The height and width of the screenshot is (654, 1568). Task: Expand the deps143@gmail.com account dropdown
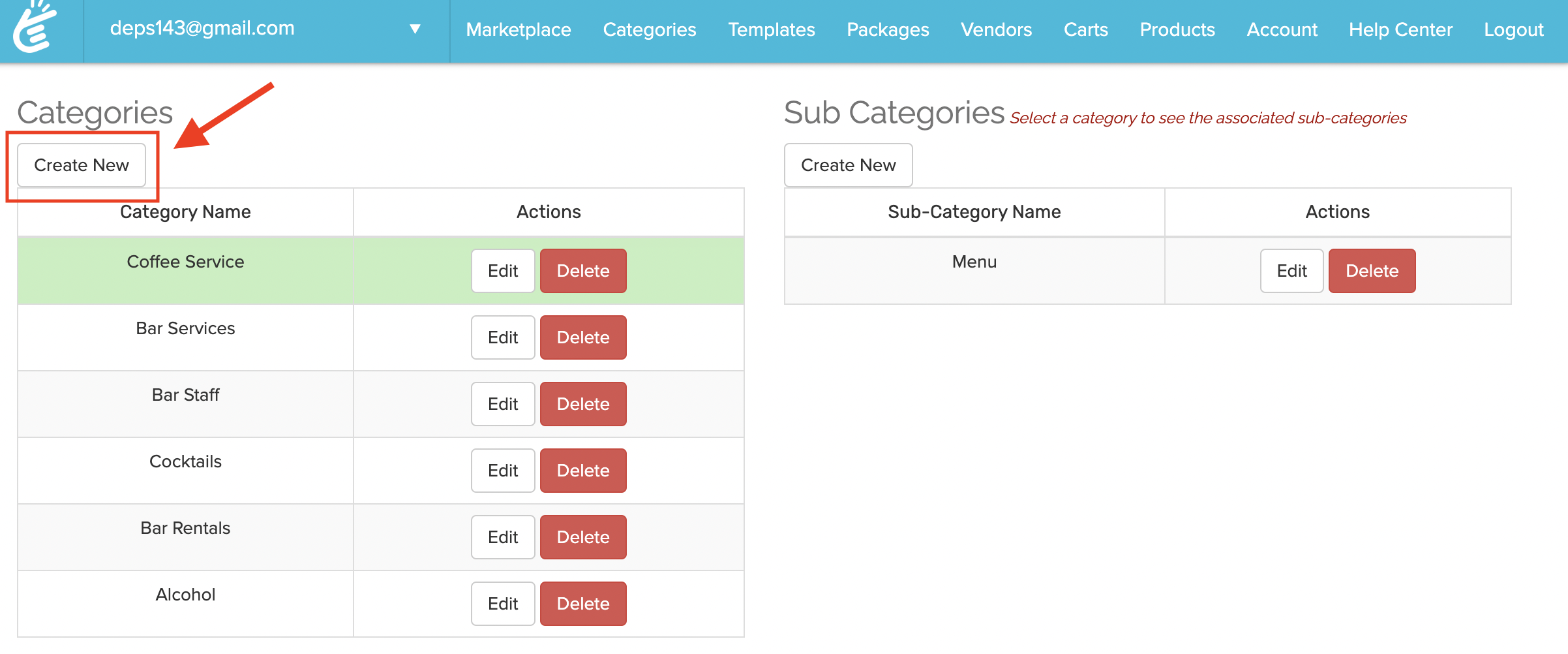pyautogui.click(x=415, y=29)
